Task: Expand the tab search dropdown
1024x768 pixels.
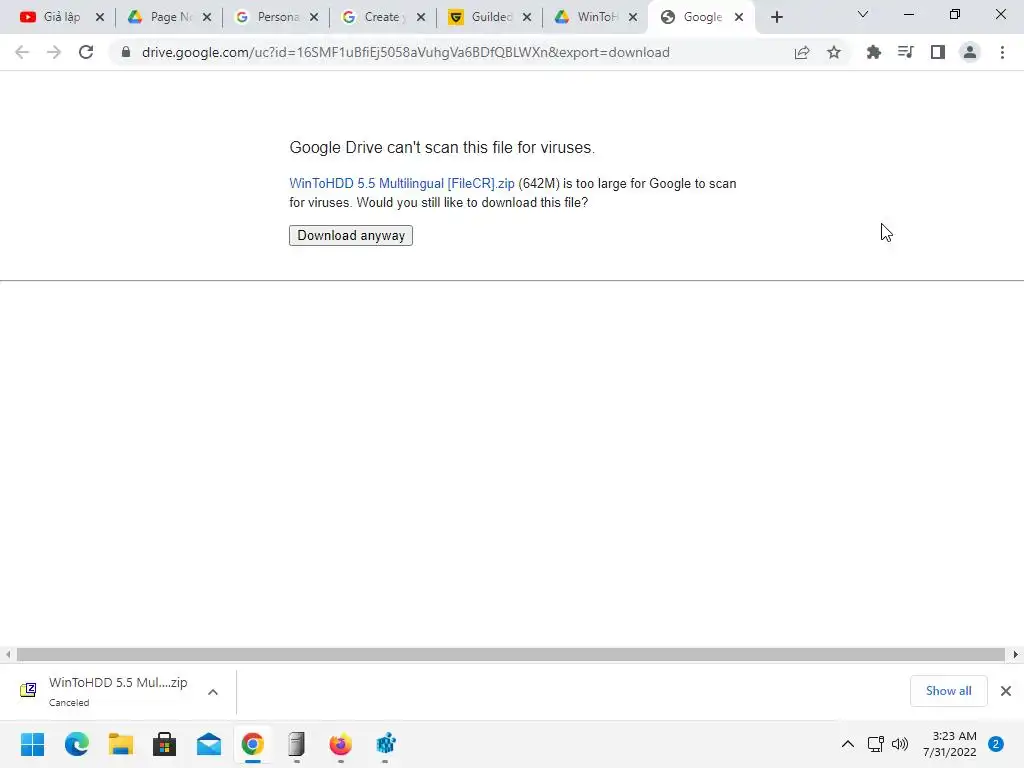Action: [863, 14]
